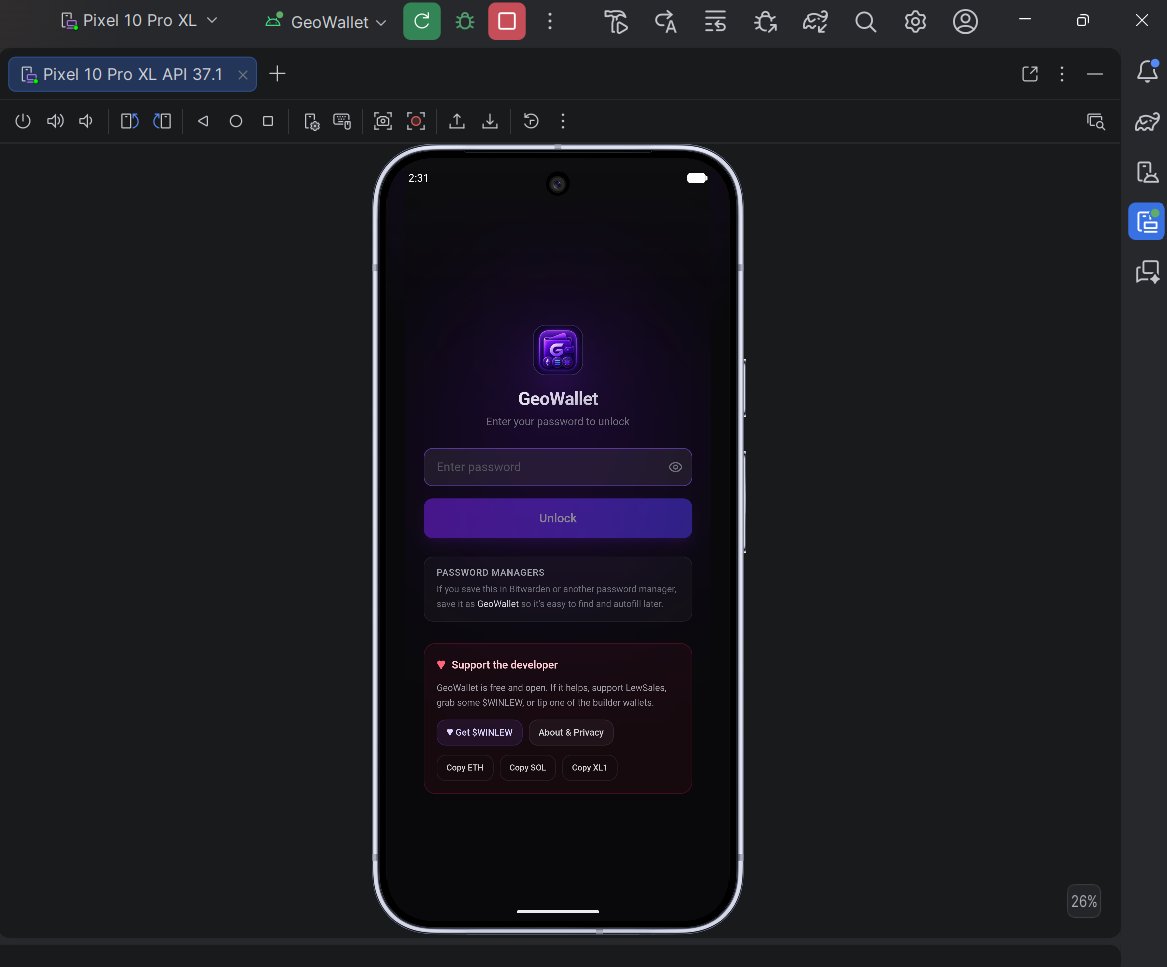The height and width of the screenshot is (967, 1167).
Task: Stop the running app with red button
Action: tap(507, 21)
